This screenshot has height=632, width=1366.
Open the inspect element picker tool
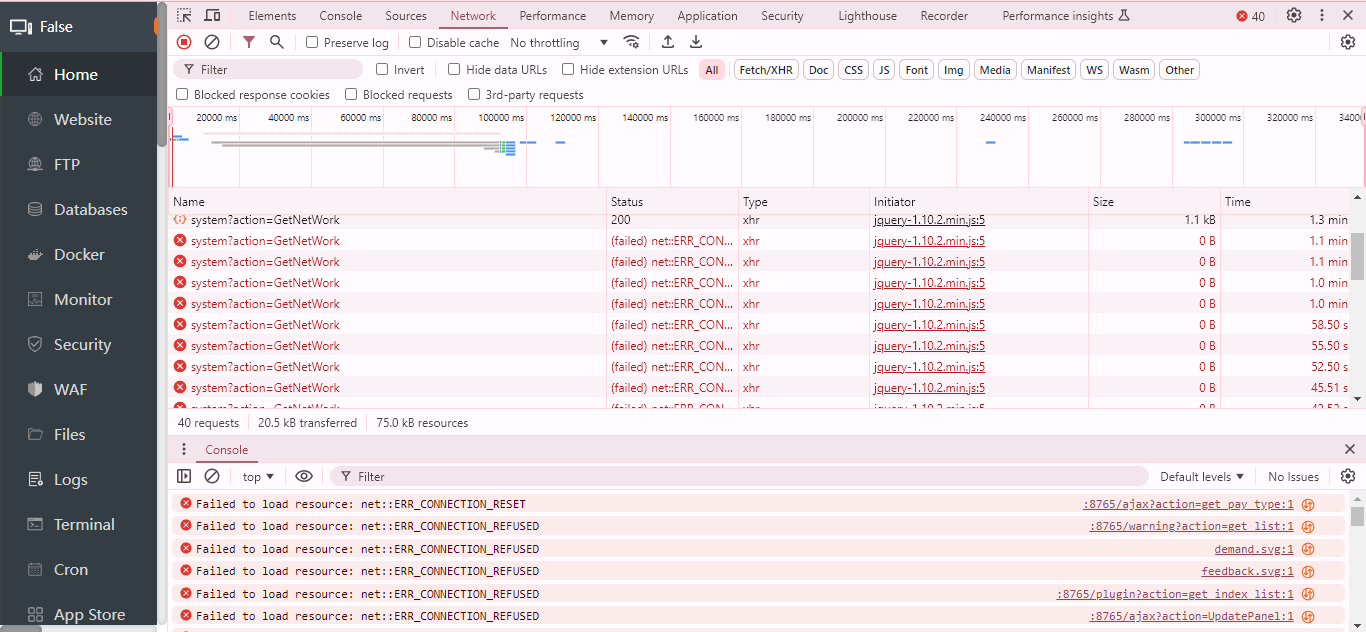click(x=184, y=16)
